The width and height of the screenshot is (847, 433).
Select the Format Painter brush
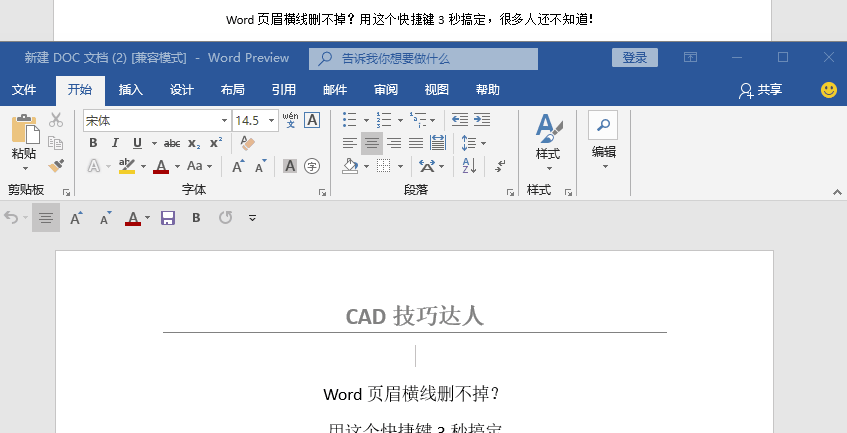(56, 166)
